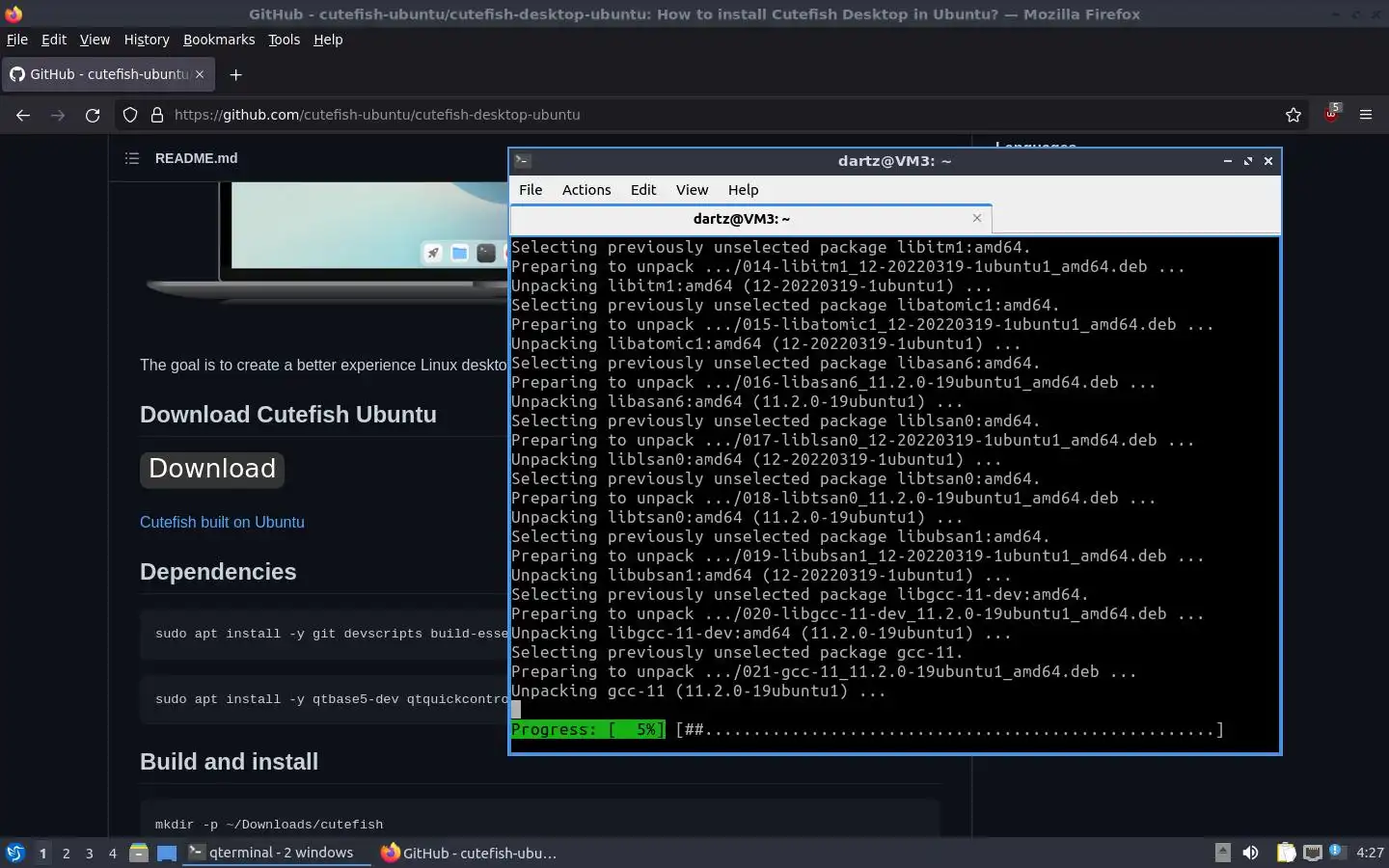This screenshot has width=1389, height=868.
Task: Open the terminal's Help menu
Action: coord(743,190)
